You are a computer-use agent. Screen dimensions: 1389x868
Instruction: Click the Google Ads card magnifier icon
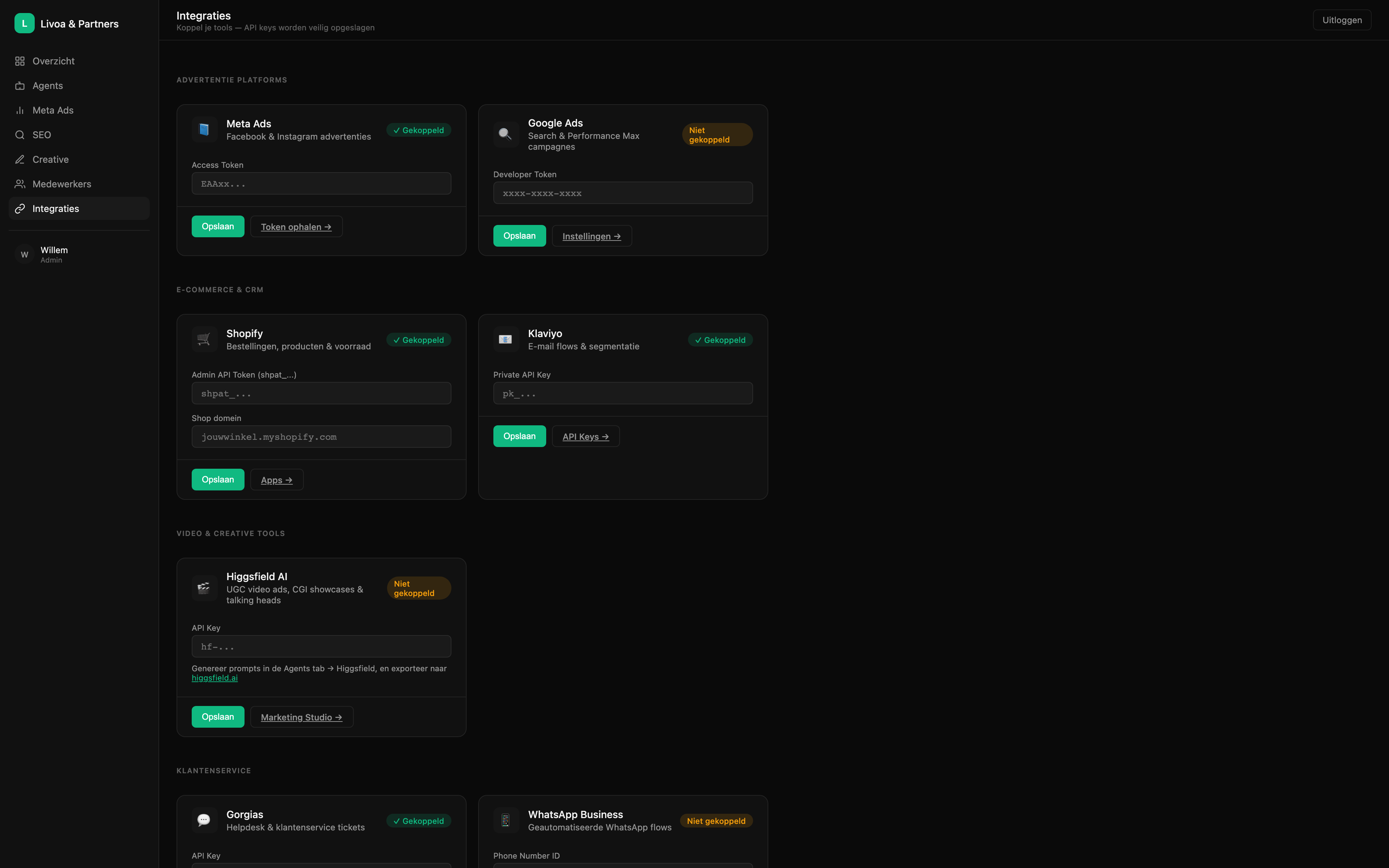tap(506, 134)
